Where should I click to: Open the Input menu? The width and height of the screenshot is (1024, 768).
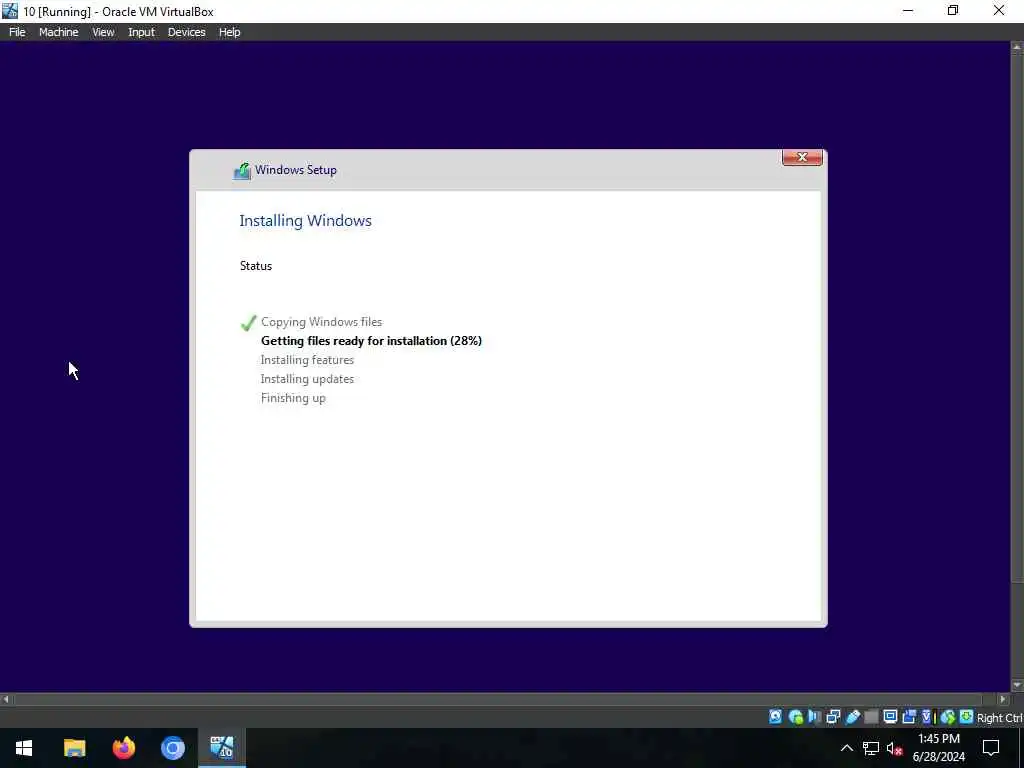[141, 32]
